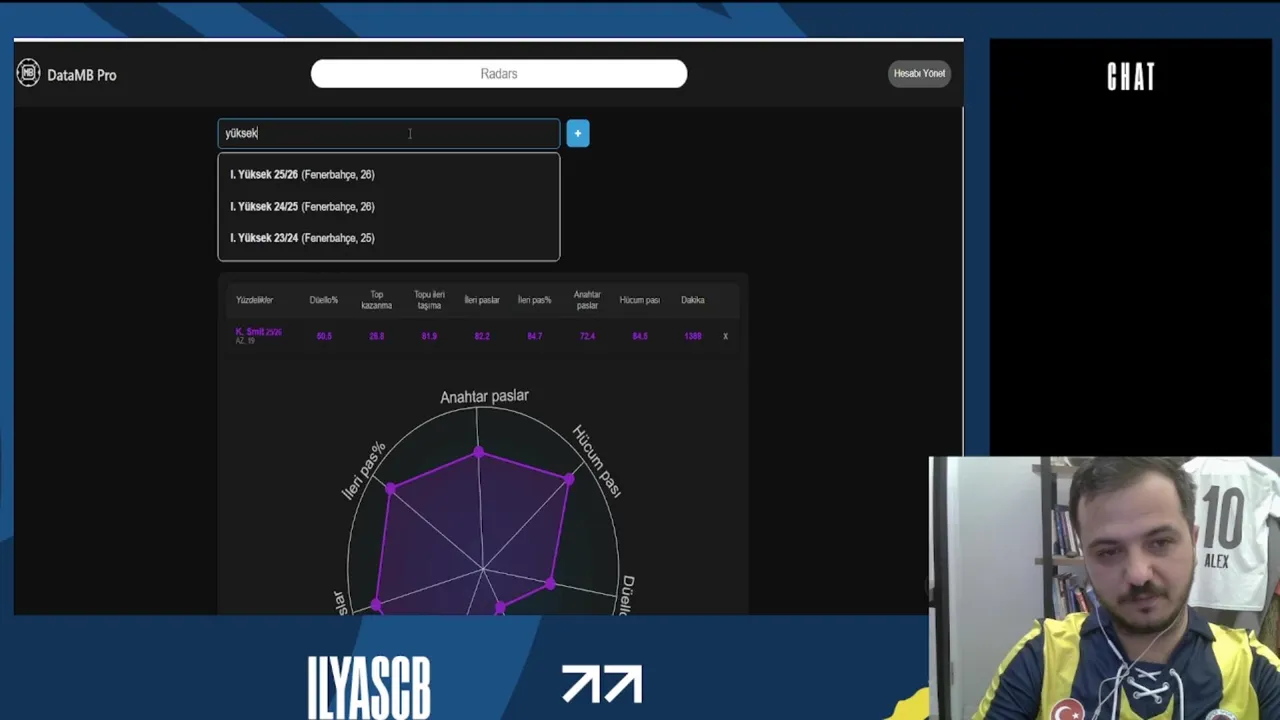Click the double-arrow logo in bottom banner
1280x720 pixels.
pyautogui.click(x=602, y=684)
